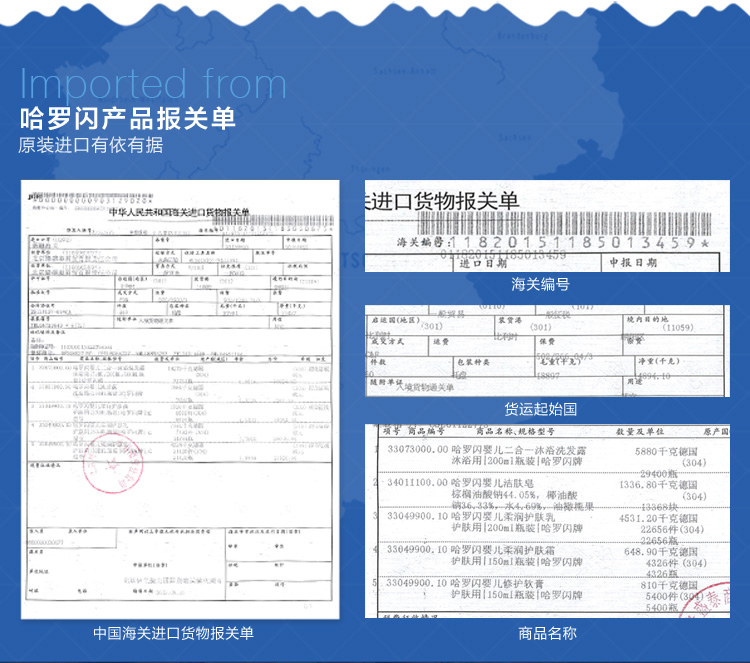The image size is (750, 663).
Task: Click the column header '商品名称、规格型号'
Action: point(515,431)
